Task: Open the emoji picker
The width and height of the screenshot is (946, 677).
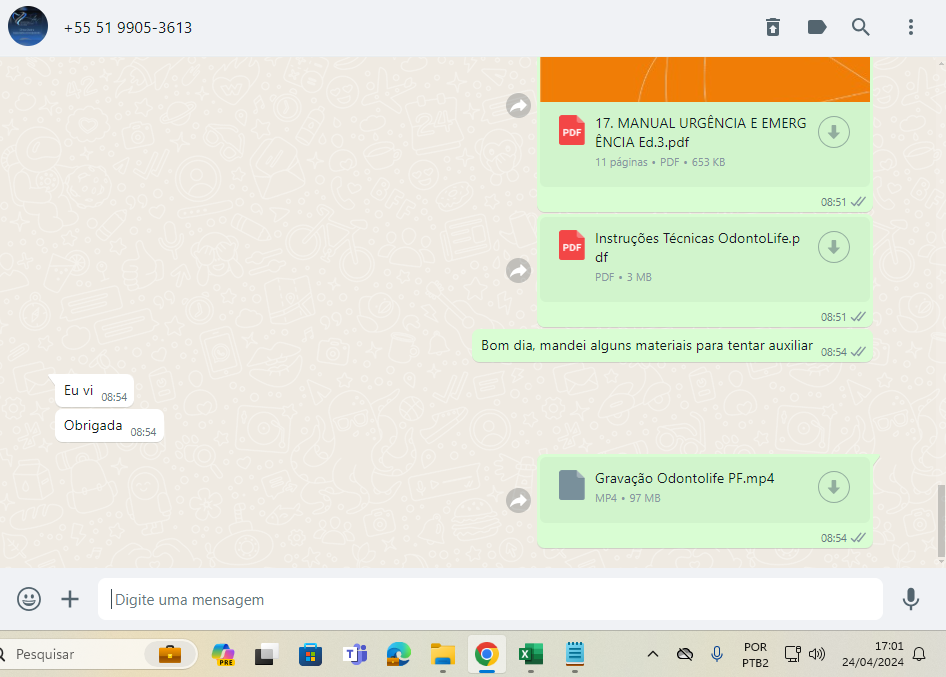Action: click(29, 599)
